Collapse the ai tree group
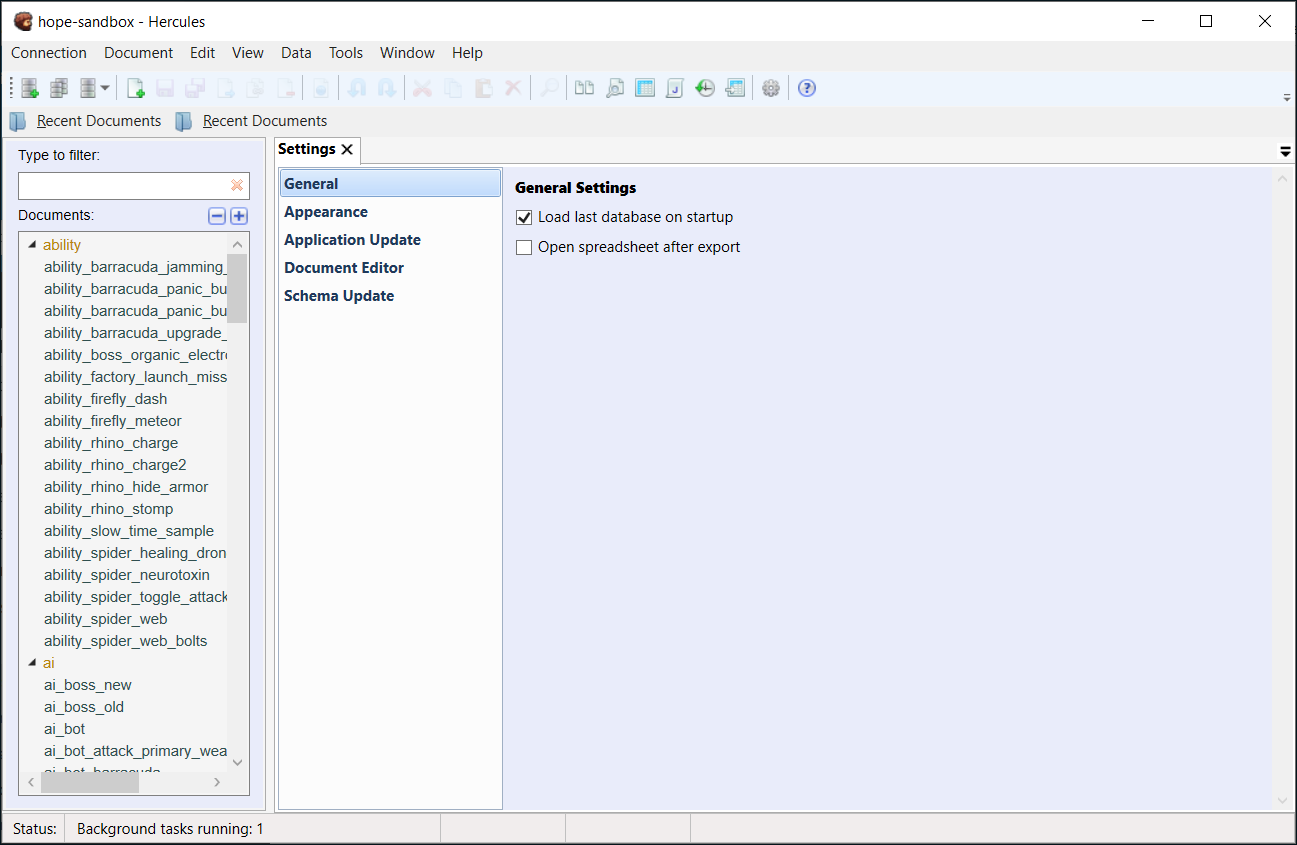 pos(31,663)
